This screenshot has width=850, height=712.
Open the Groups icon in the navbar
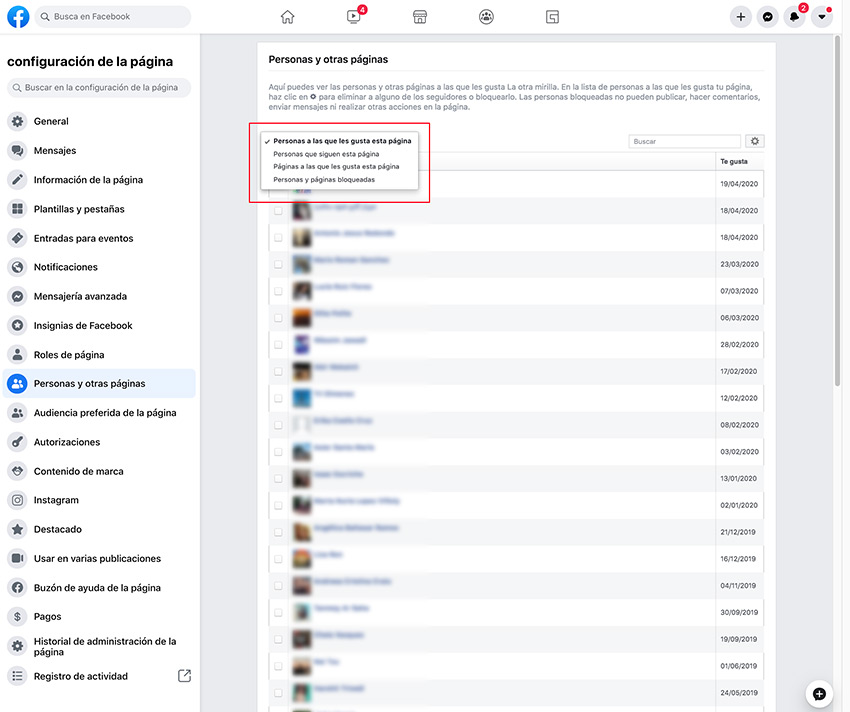pyautogui.click(x=486, y=16)
